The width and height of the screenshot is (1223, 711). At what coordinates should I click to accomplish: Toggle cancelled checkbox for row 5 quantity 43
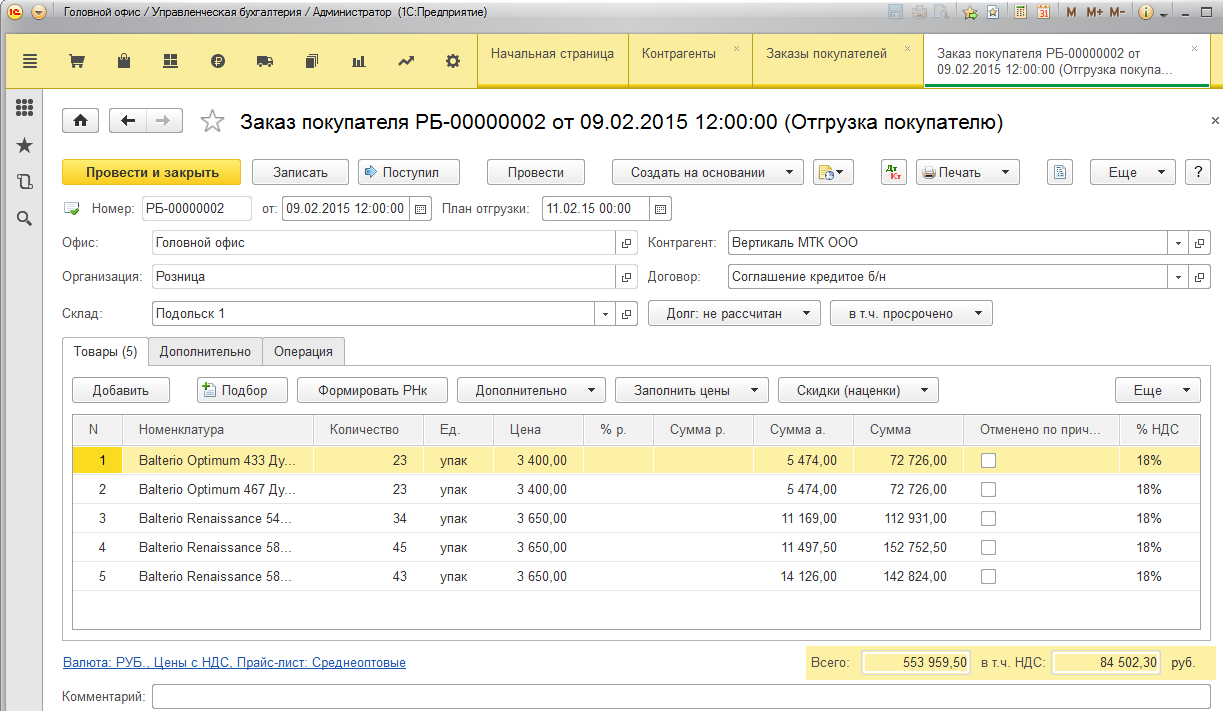[x=988, y=577]
